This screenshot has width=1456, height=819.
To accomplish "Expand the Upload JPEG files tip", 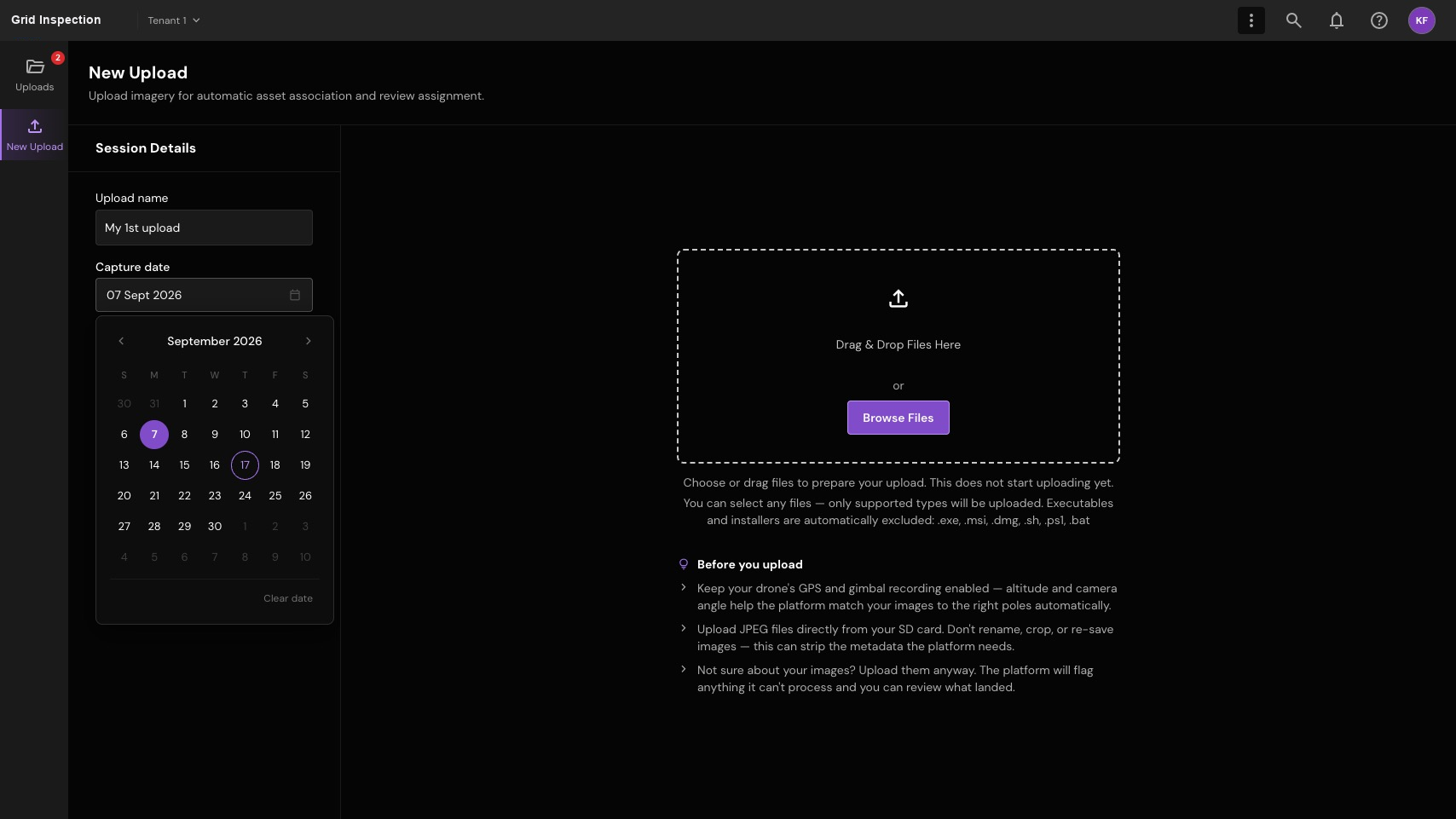I will click(683, 628).
